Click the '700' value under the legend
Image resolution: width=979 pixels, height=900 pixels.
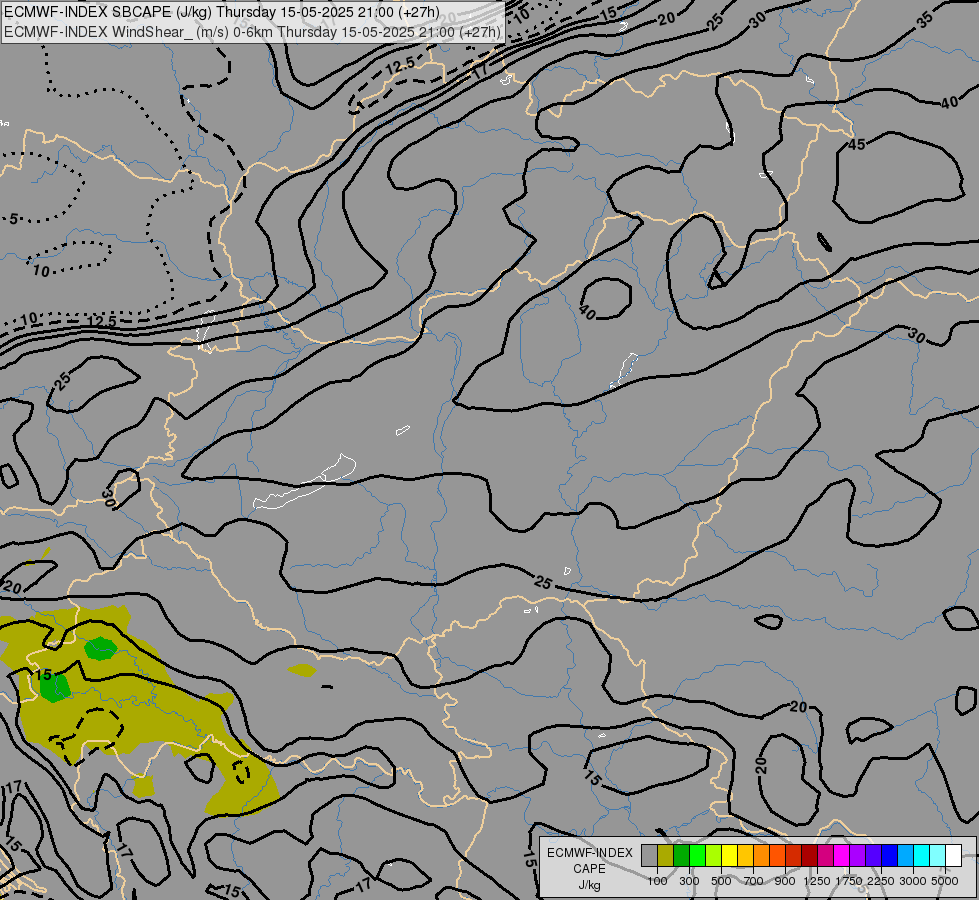coord(754,881)
